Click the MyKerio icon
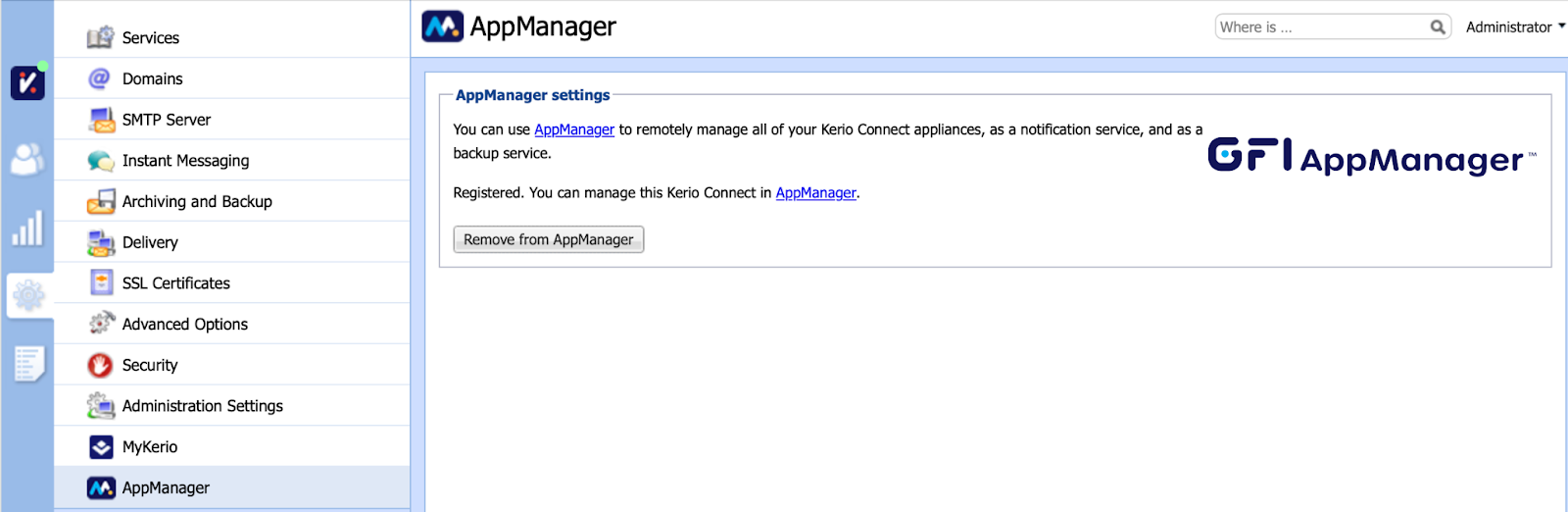Image resolution: width=1568 pixels, height=512 pixels. click(x=101, y=447)
